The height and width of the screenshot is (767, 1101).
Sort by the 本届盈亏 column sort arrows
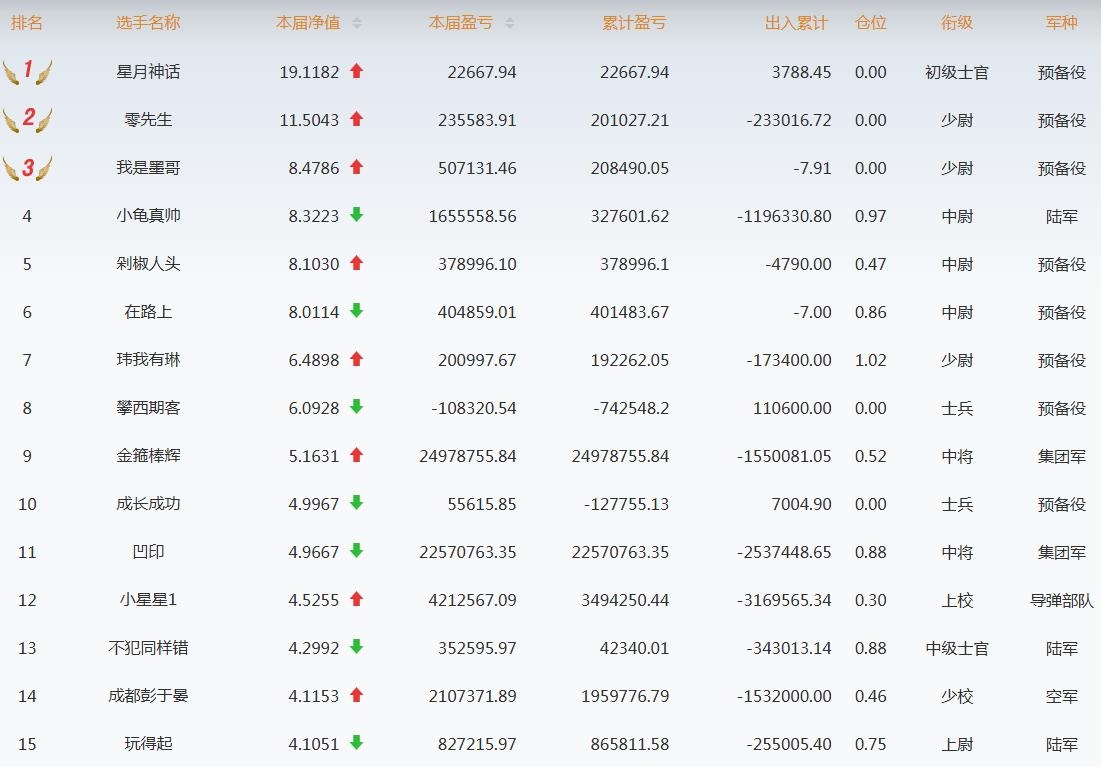pos(510,23)
